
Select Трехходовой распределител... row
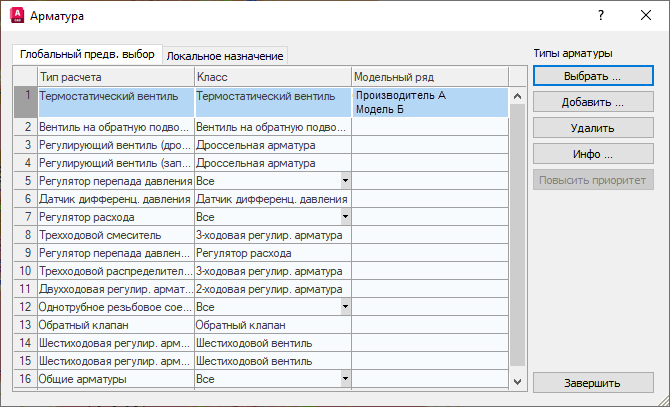pyautogui.click(x=116, y=271)
